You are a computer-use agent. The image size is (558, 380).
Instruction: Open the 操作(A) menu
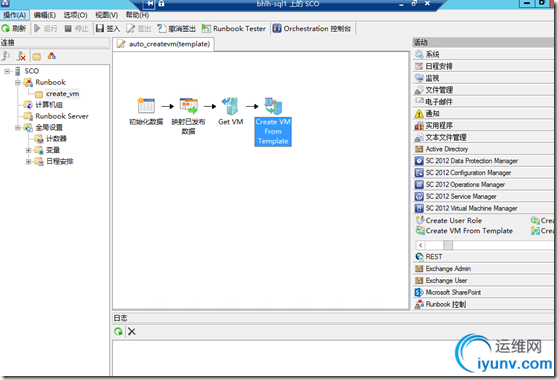(15, 15)
